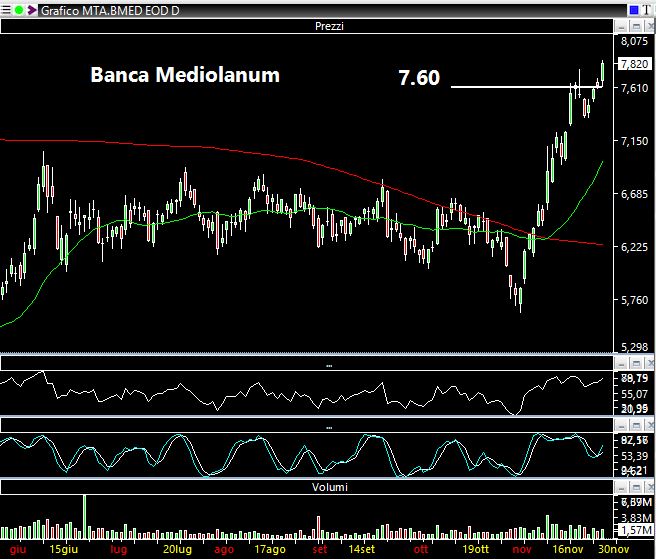Viewport: 656px width, 559px height.
Task: Click the 6,225 price axis label
Action: pos(634,247)
